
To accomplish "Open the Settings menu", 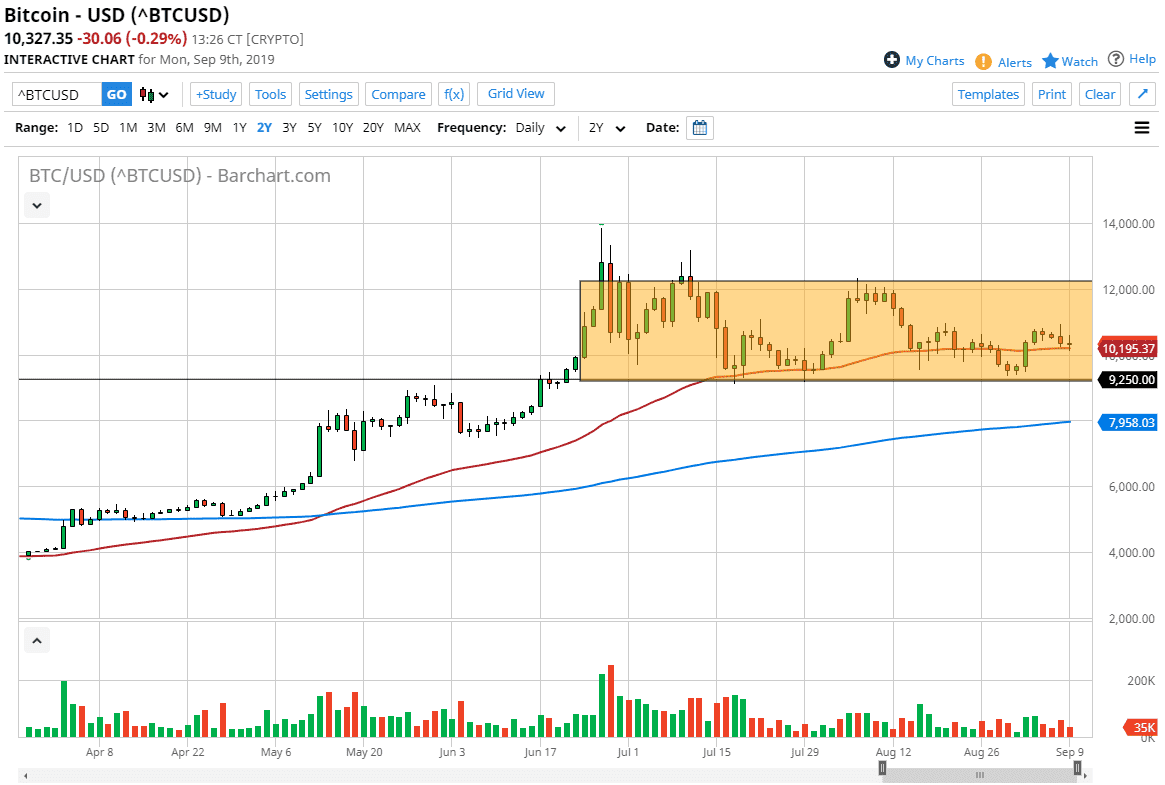I will pos(328,94).
